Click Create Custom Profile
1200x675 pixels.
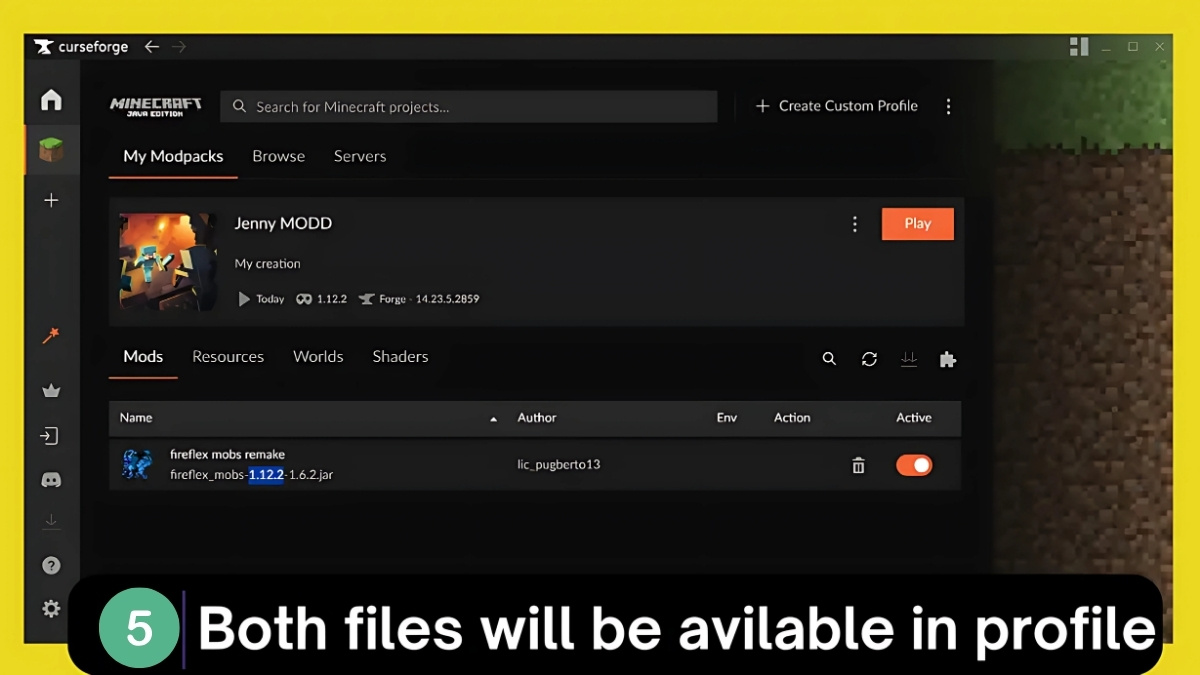coord(836,106)
